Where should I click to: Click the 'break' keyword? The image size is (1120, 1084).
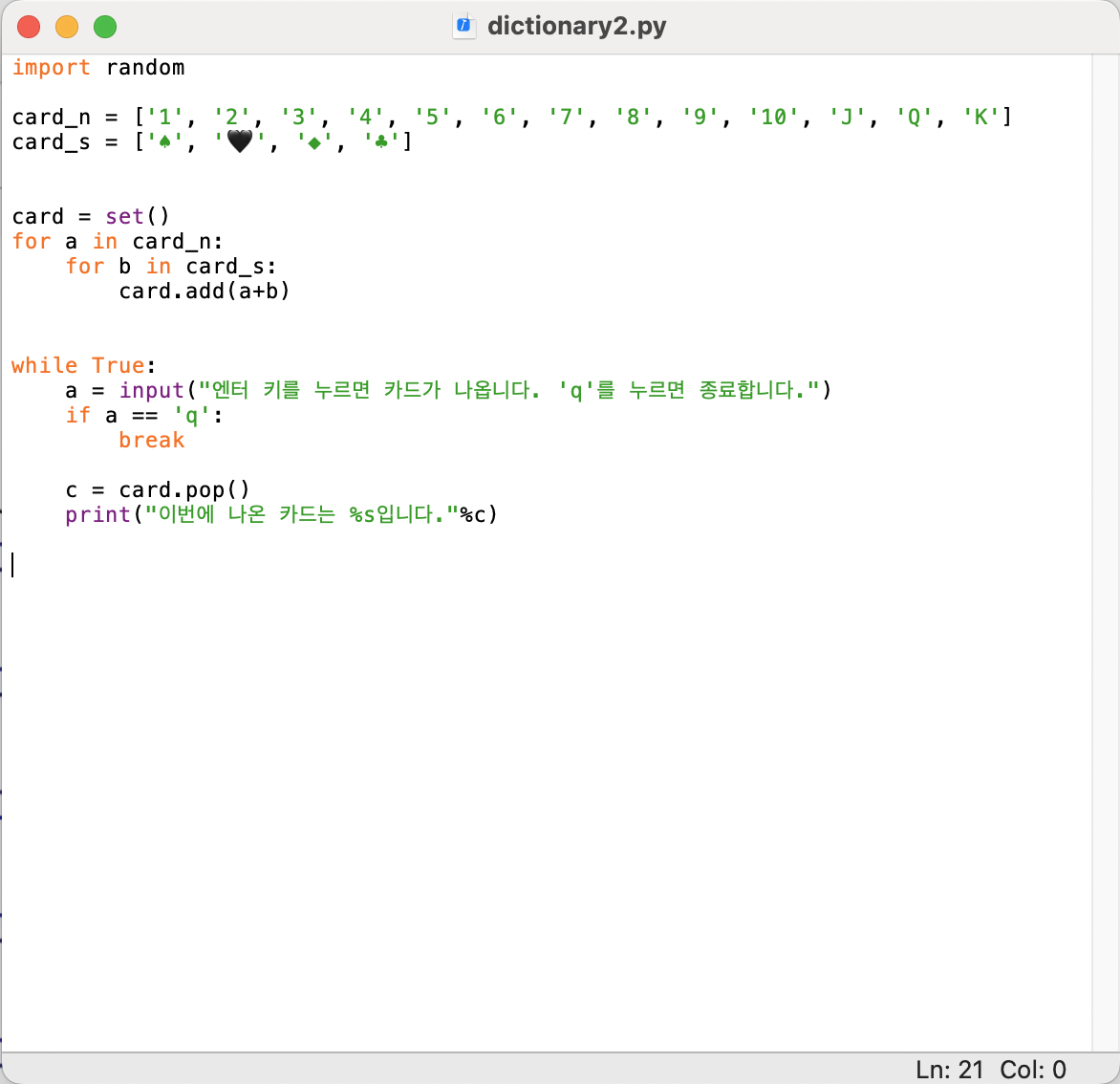point(151,440)
